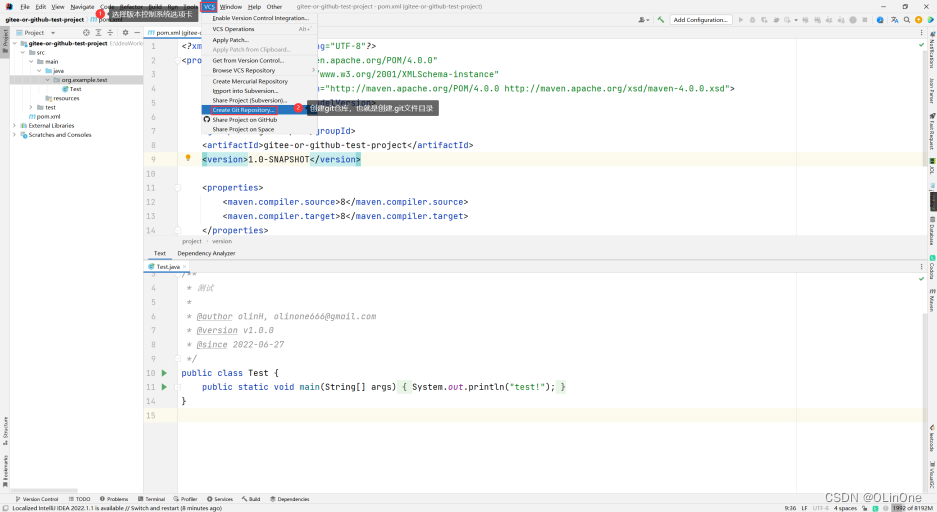Screen dimensions: 937x512
Task: Open the Database tool window on right strip
Action: pyautogui.click(x=932, y=231)
